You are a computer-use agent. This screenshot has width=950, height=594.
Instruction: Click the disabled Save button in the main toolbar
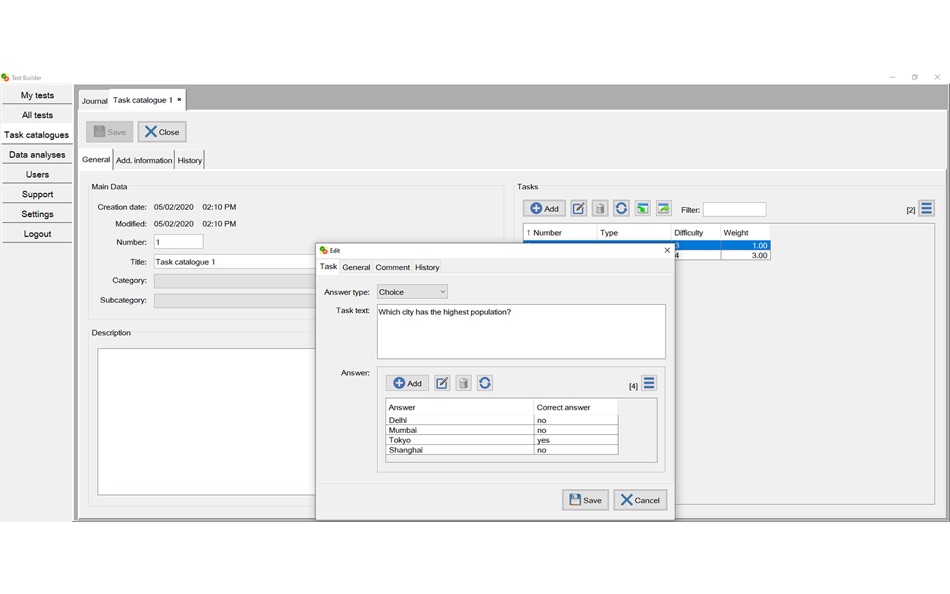110,132
